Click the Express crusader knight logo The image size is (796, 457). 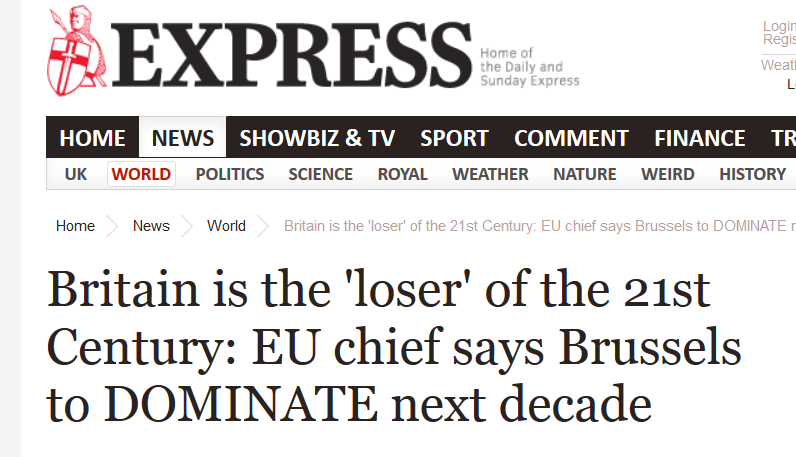coord(77,56)
